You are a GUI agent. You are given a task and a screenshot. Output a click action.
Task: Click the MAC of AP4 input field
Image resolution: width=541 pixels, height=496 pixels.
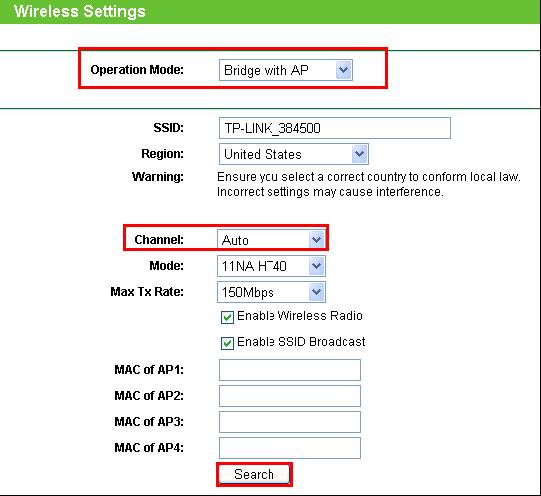290,448
